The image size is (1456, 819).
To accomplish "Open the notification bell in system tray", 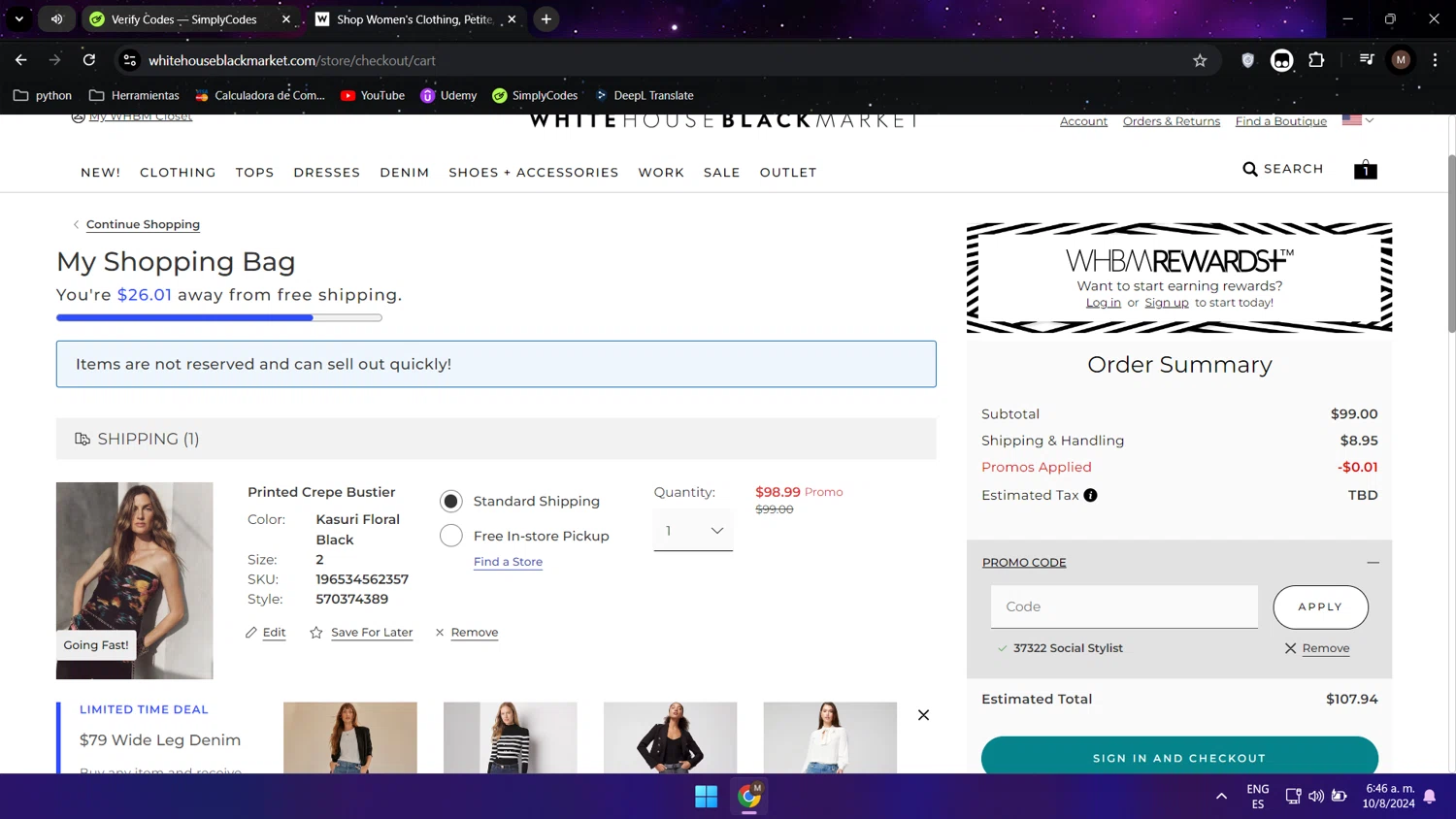I will pos(1430,797).
